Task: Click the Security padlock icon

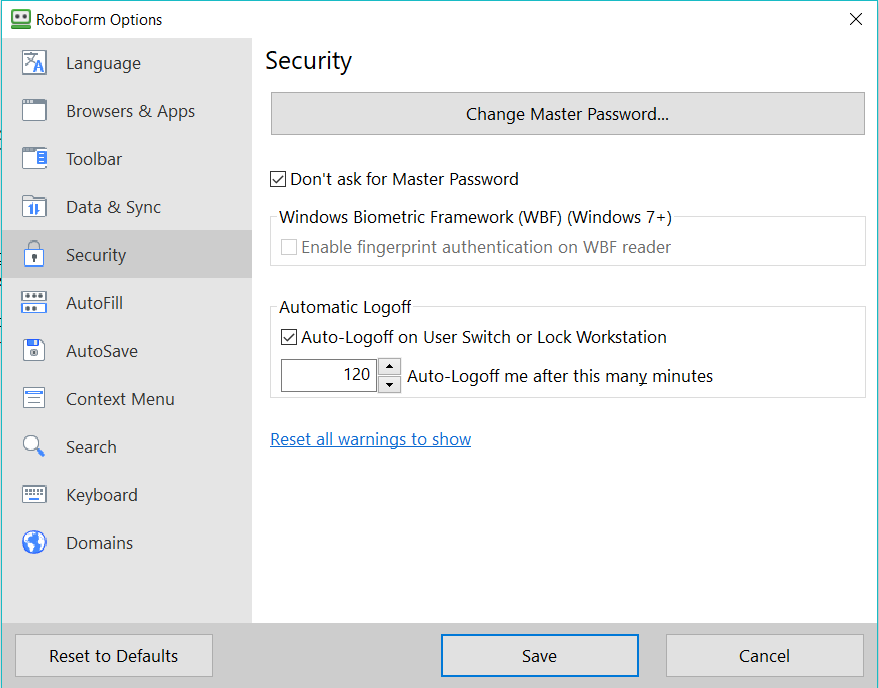Action: click(x=34, y=254)
